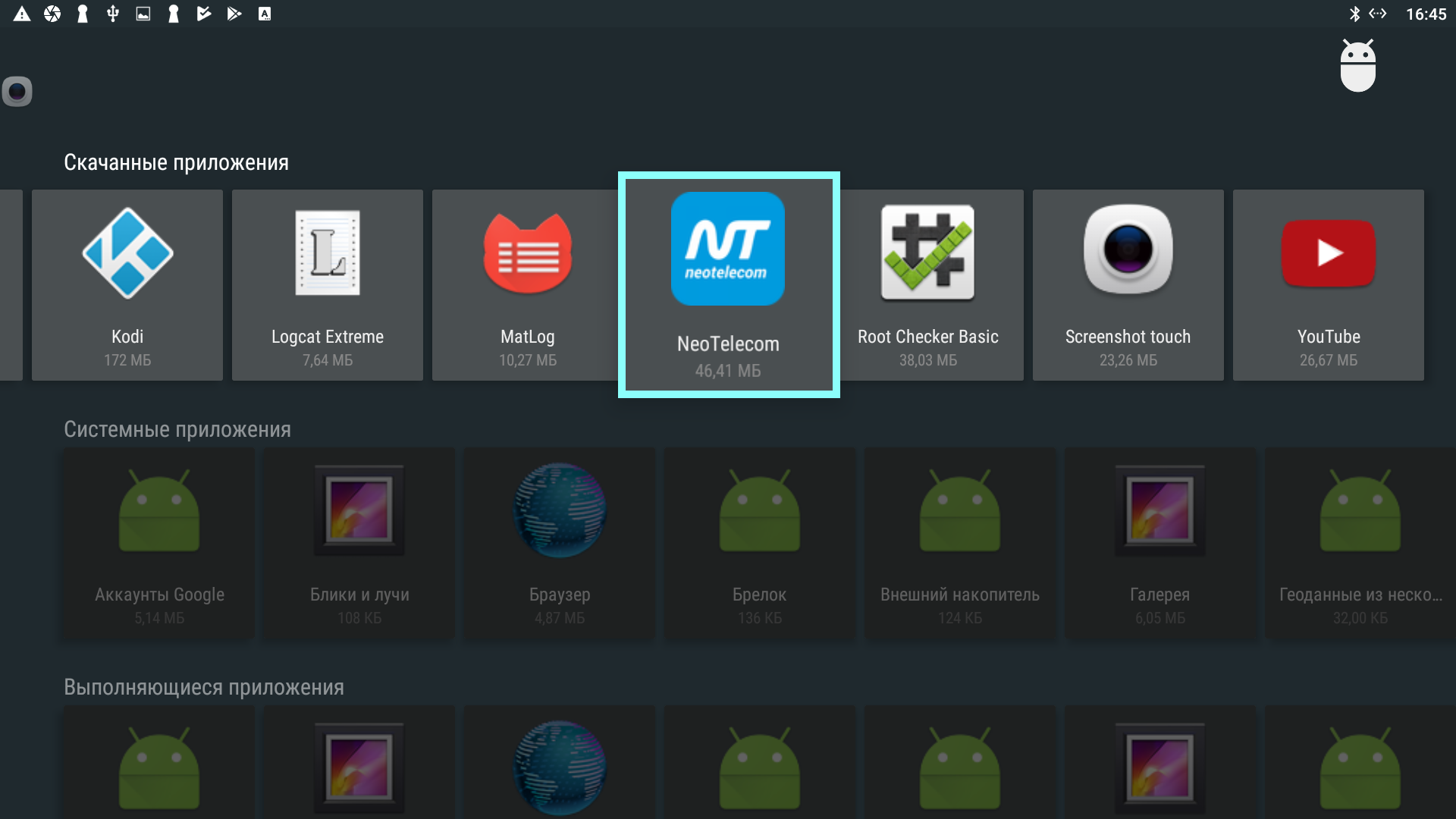The height and width of the screenshot is (819, 1456).
Task: Click the Брелок label
Action: [x=760, y=595]
